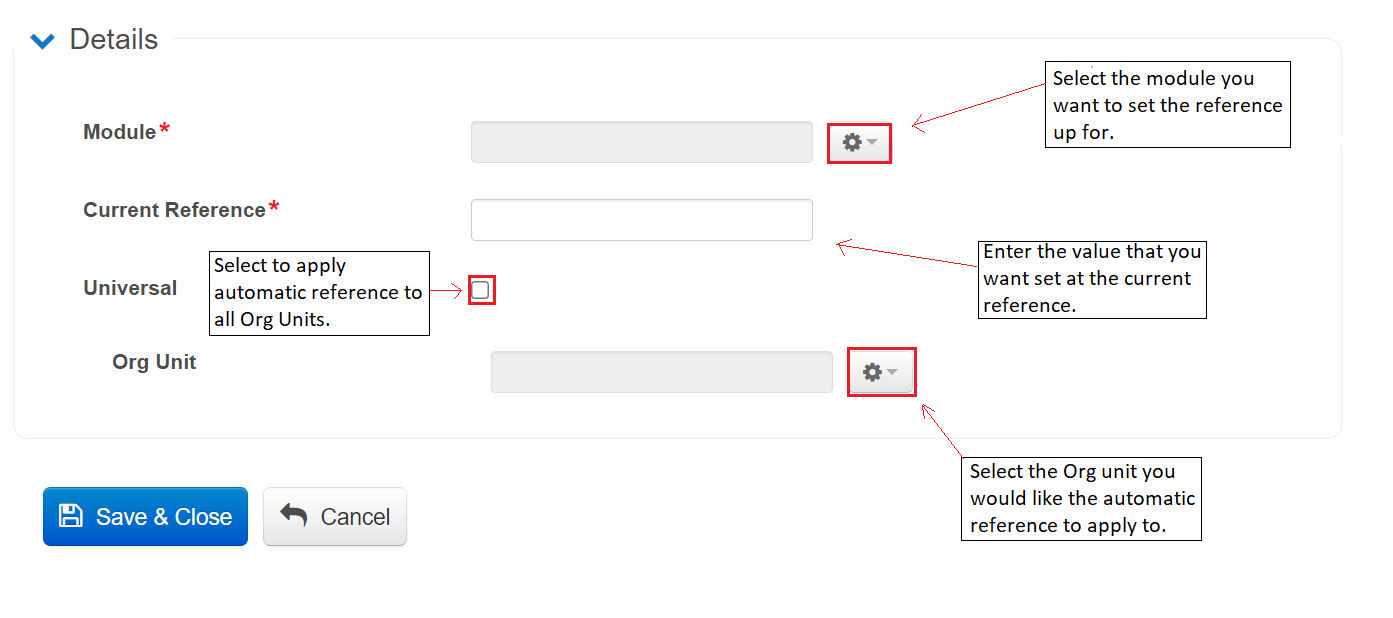1393x618 pixels.
Task: Click the Universal label text
Action: pyautogui.click(x=130, y=288)
